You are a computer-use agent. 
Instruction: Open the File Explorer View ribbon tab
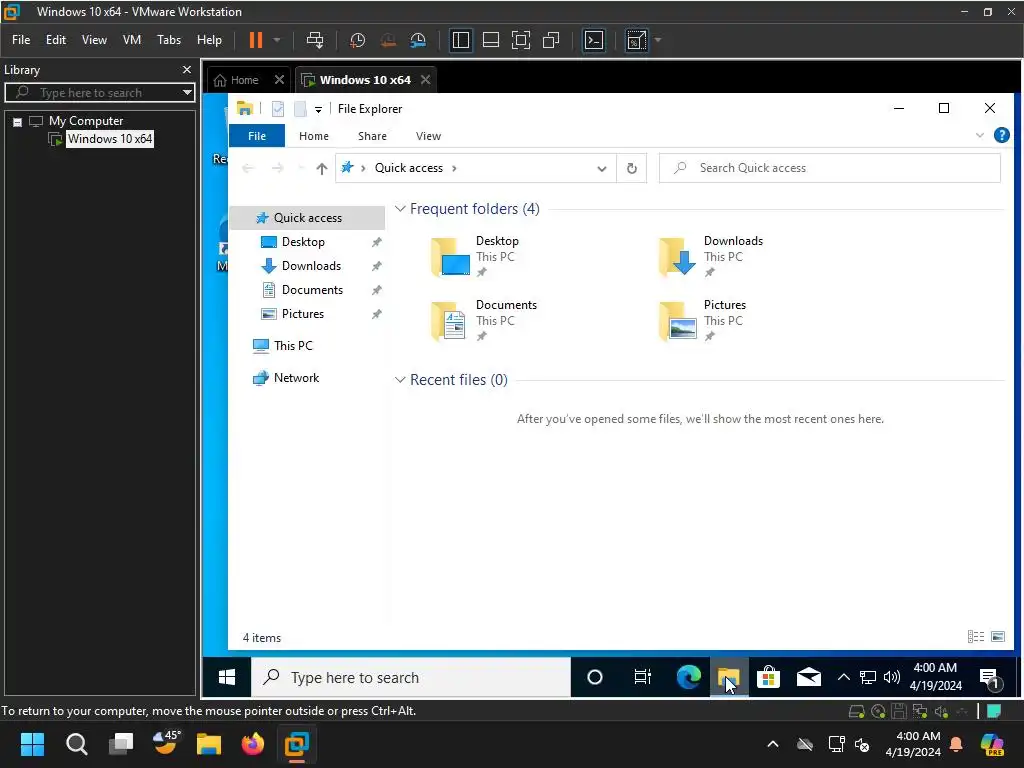(428, 136)
